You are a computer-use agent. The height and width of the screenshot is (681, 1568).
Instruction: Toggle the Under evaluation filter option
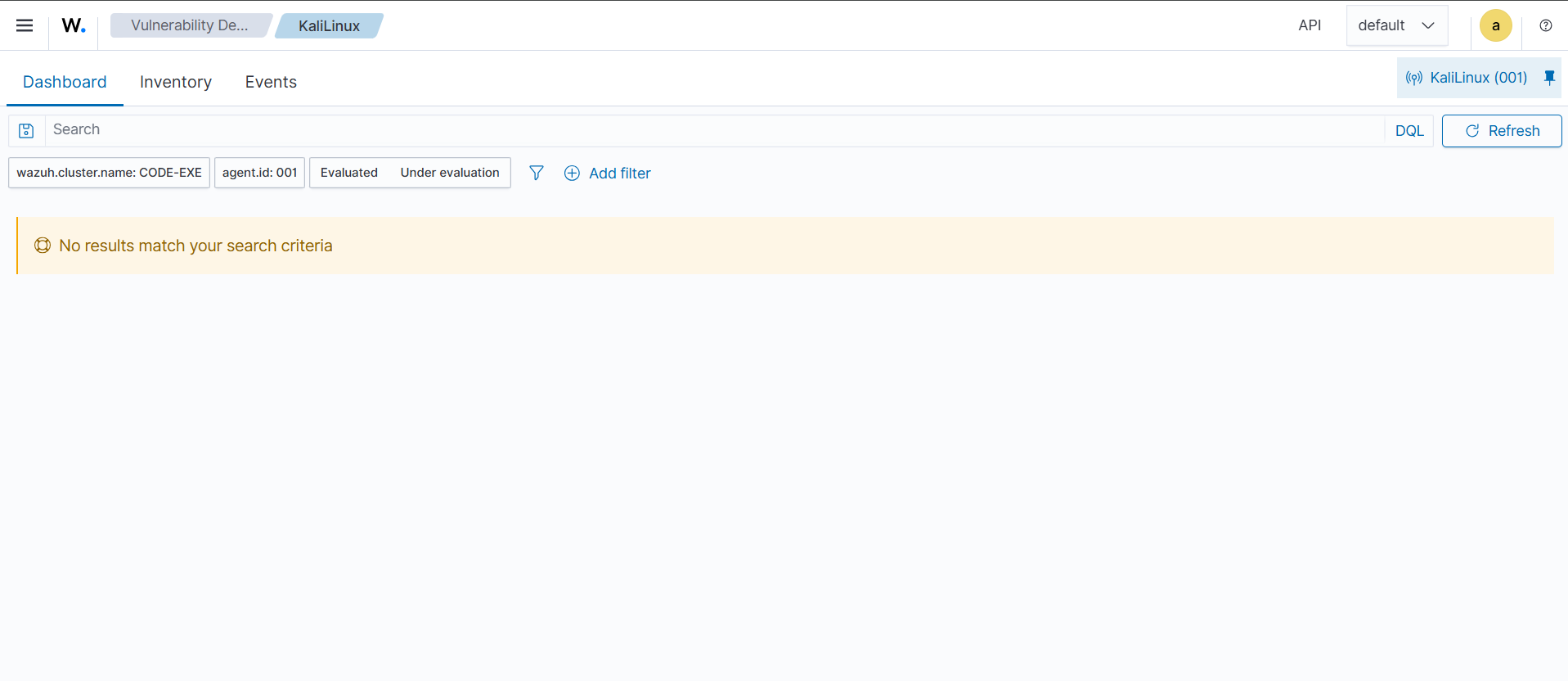[450, 173]
